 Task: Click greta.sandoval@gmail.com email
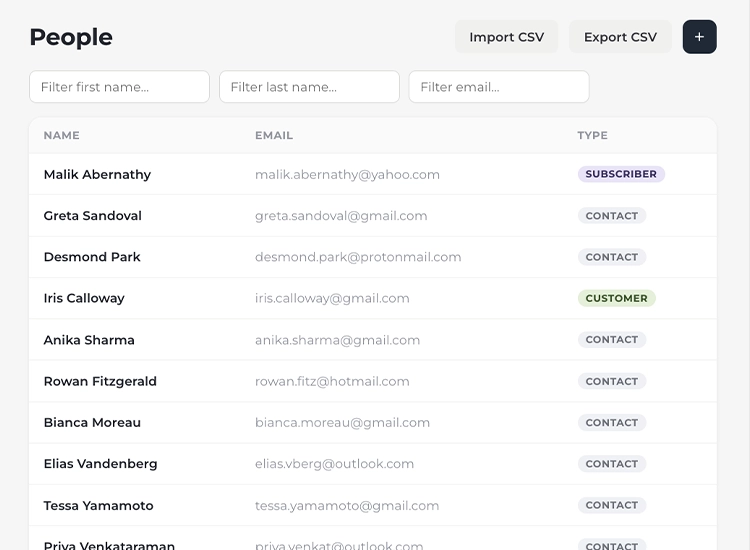[341, 216]
